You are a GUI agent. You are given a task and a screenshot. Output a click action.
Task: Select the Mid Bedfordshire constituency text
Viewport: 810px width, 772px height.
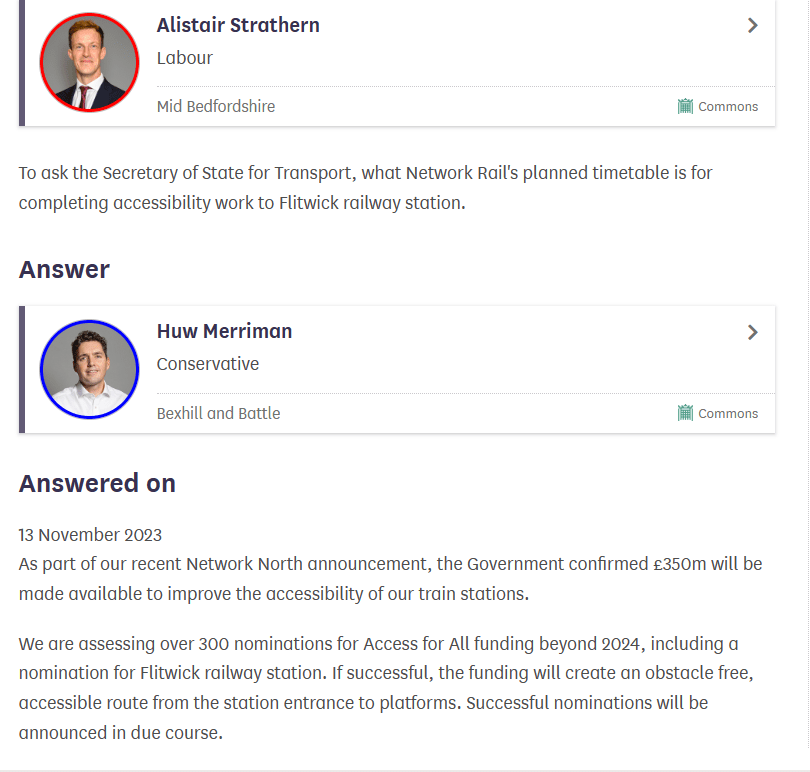click(x=216, y=106)
